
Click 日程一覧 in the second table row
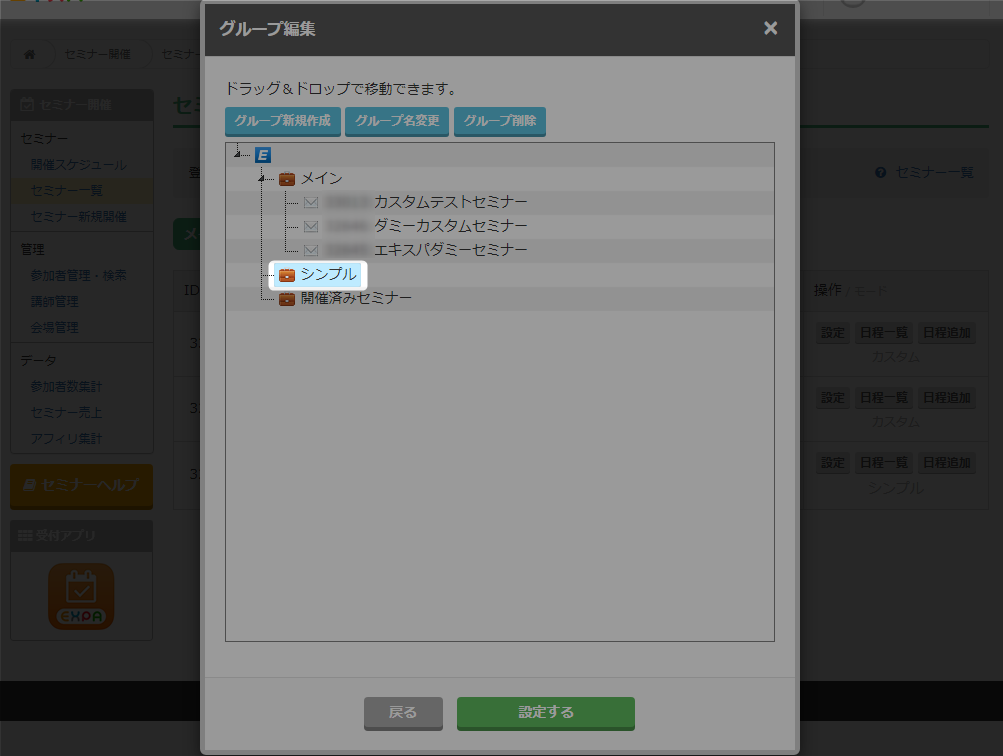[x=883, y=398]
